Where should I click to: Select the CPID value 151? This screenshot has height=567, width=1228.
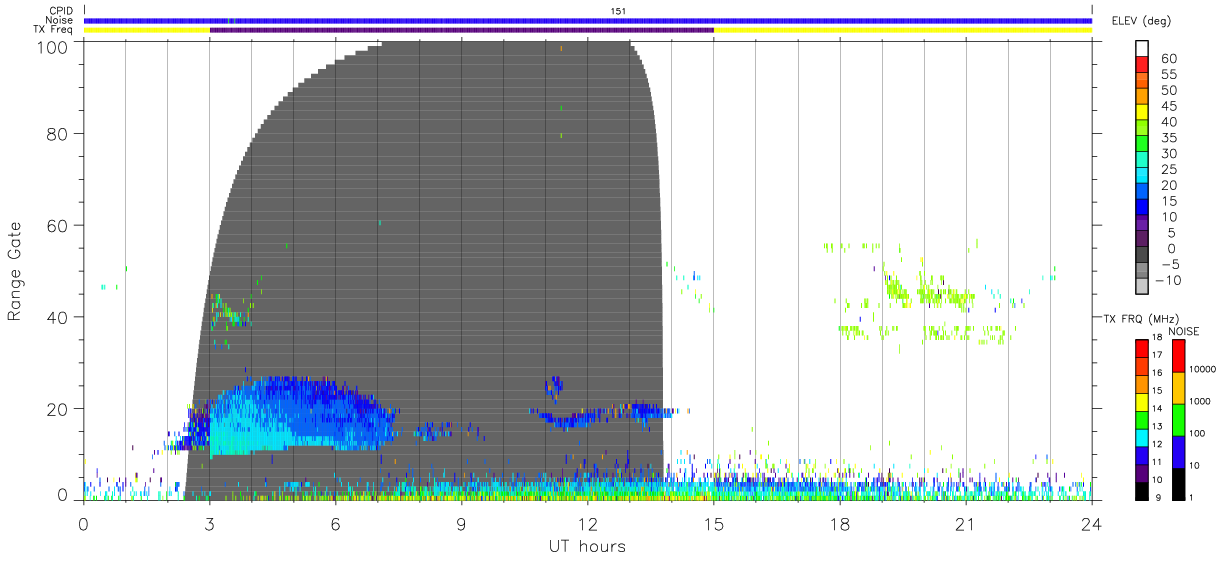[x=618, y=11]
